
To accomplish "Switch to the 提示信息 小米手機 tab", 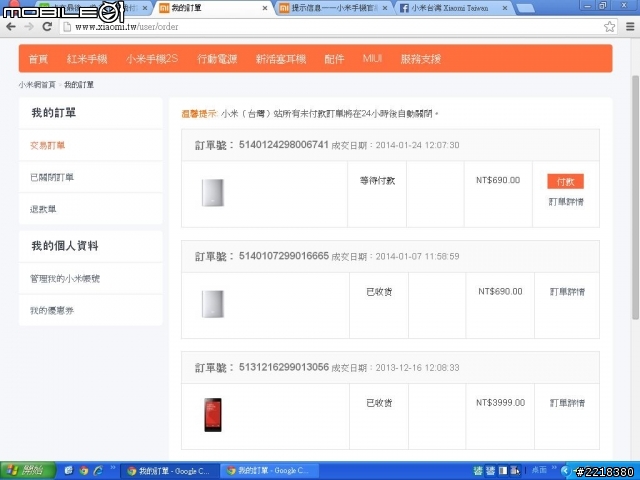I will click(333, 8).
